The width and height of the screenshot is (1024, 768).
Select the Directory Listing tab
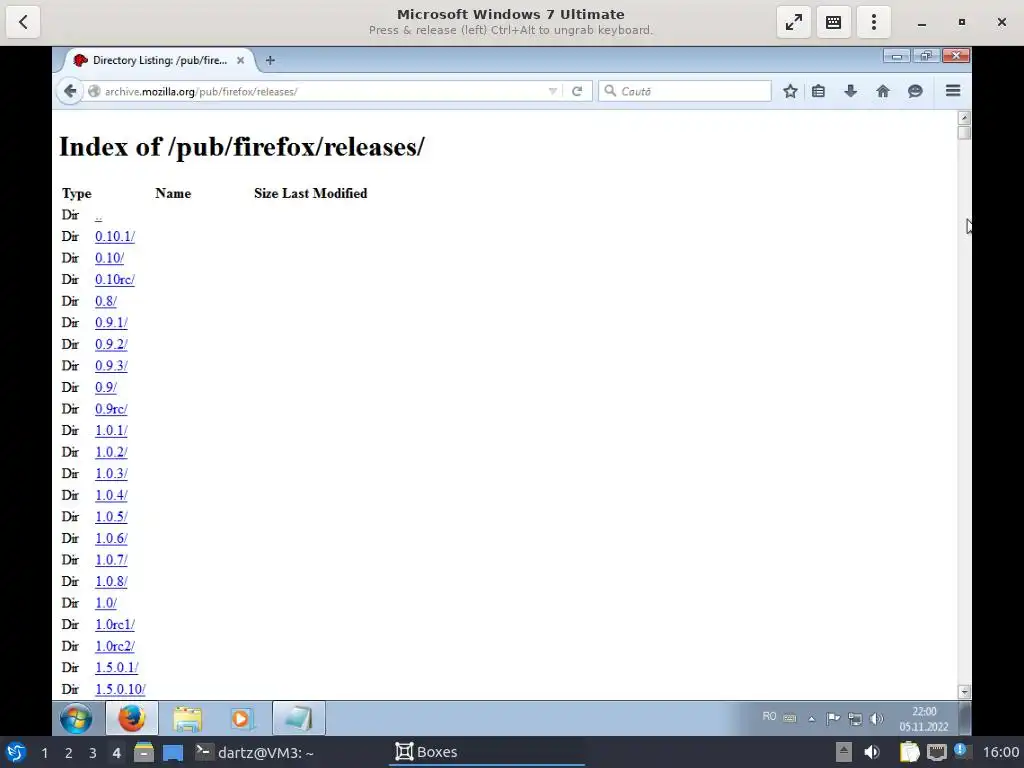157,60
